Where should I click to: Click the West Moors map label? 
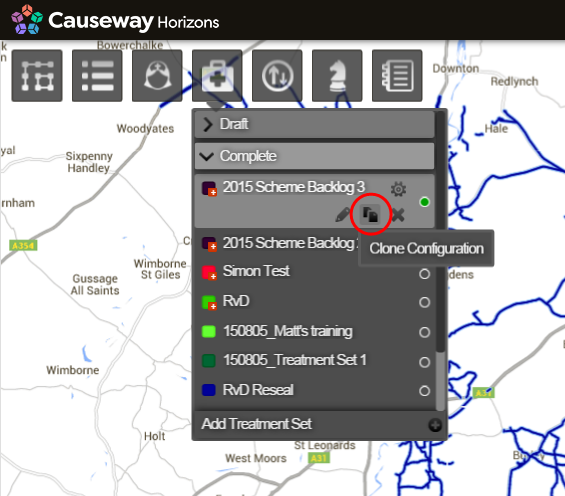tap(256, 458)
